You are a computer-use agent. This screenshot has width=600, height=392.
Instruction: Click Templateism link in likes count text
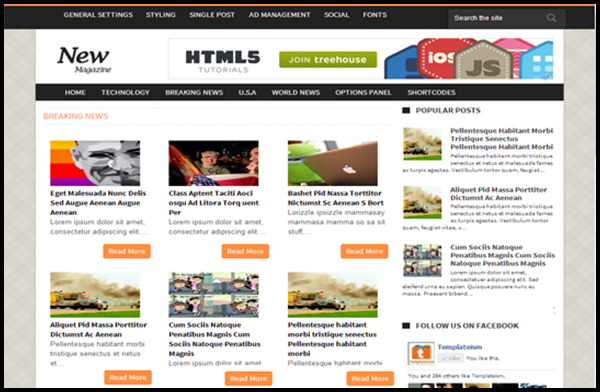click(488, 376)
